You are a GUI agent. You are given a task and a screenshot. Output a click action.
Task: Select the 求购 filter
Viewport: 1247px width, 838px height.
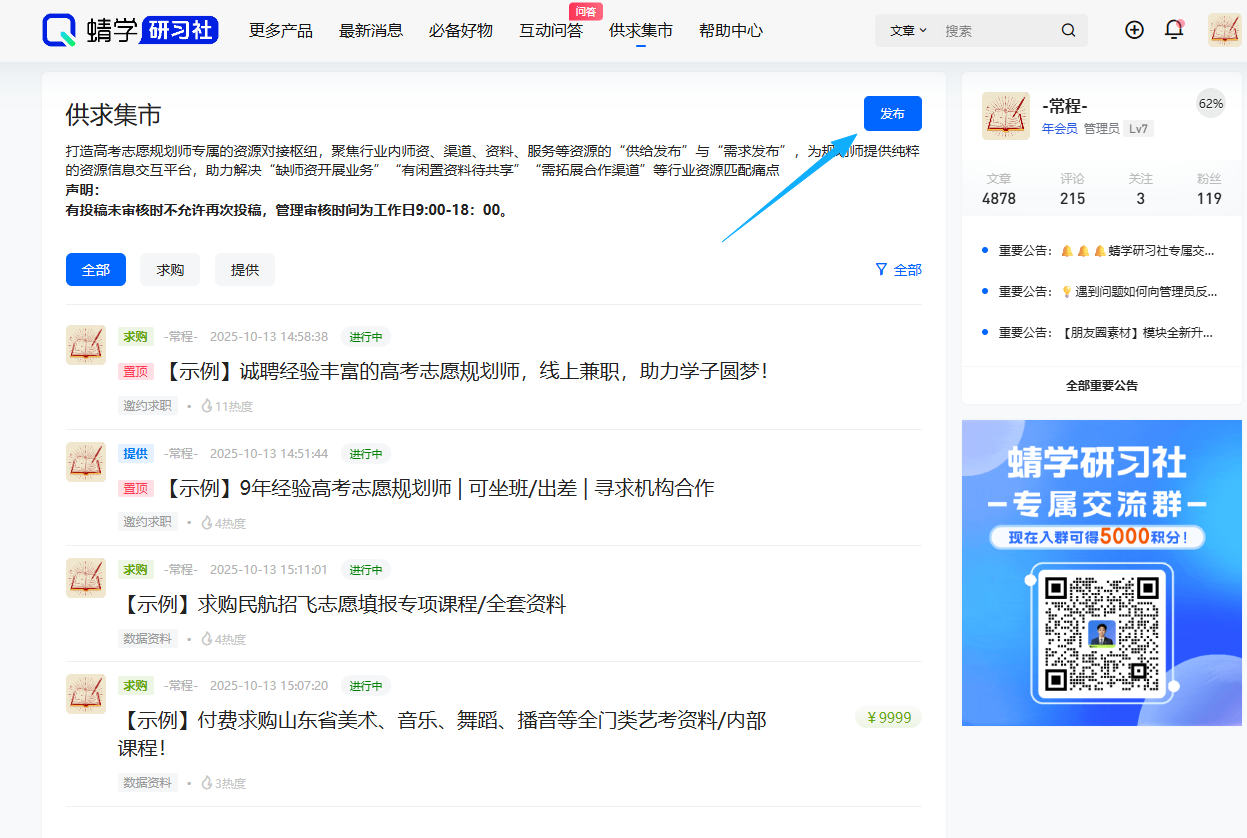click(x=169, y=269)
